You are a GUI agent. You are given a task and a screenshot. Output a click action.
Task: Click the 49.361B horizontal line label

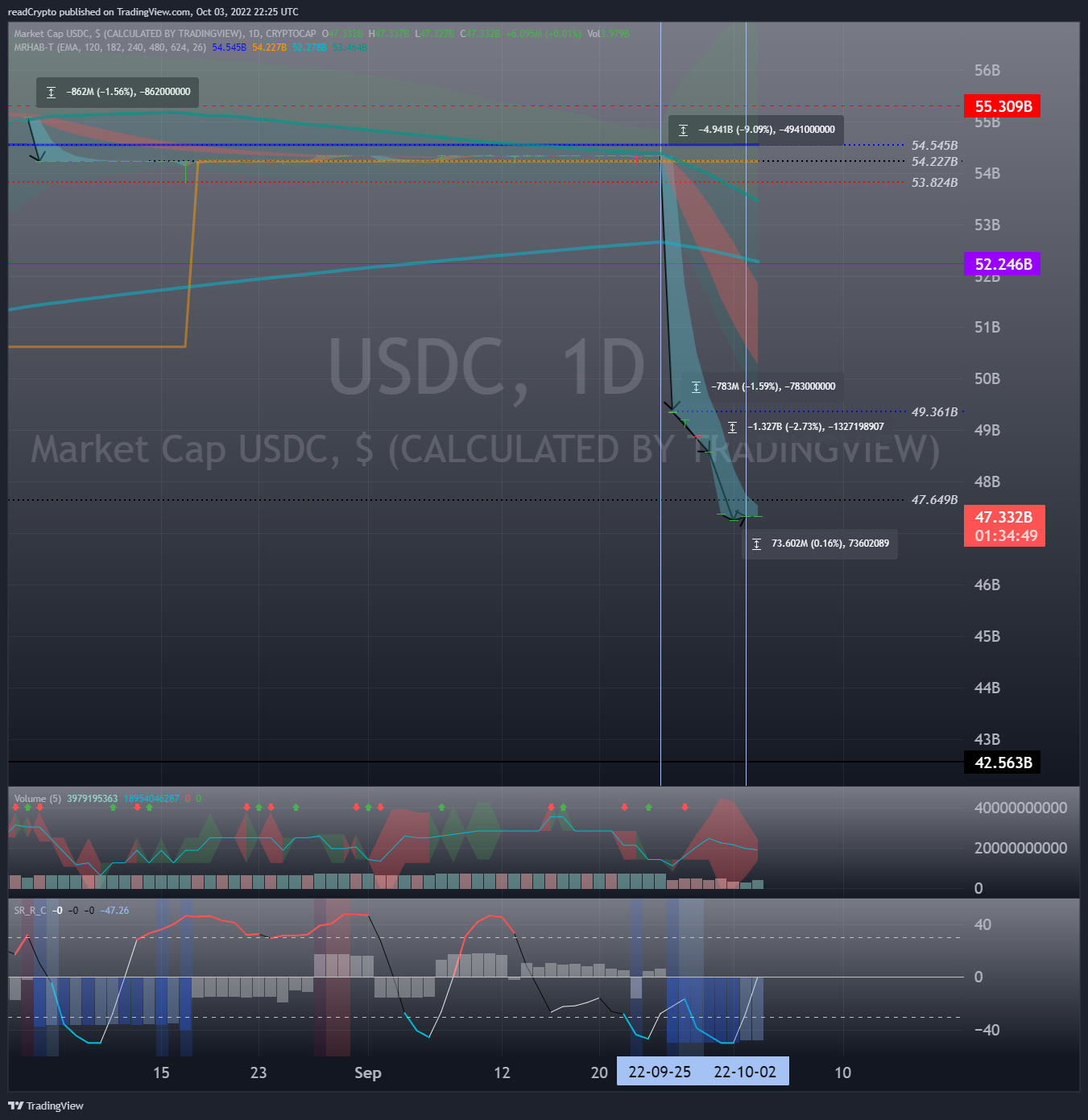tap(934, 412)
